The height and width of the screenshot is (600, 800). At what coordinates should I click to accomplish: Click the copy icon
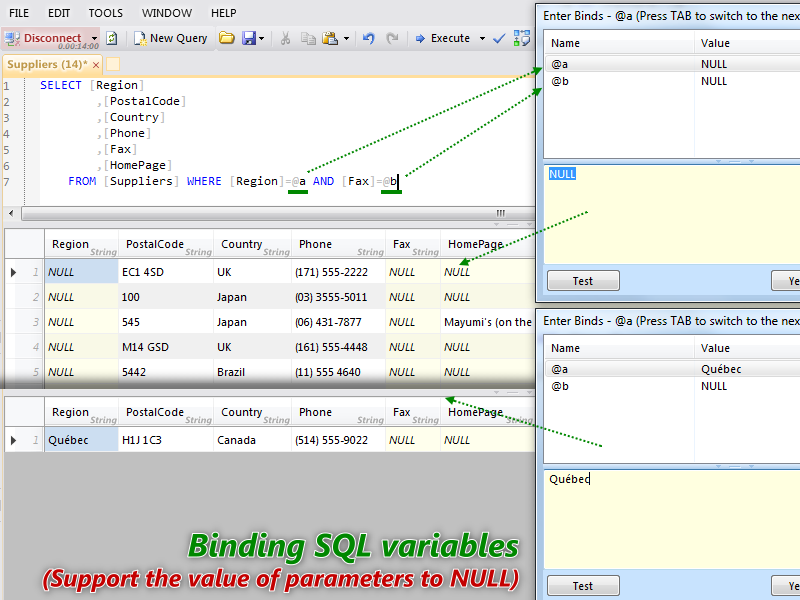coord(308,38)
